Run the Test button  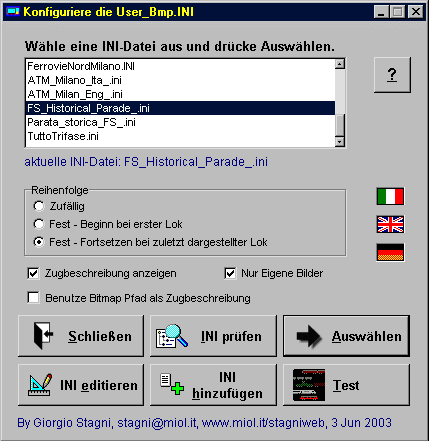pyautogui.click(x=346, y=385)
